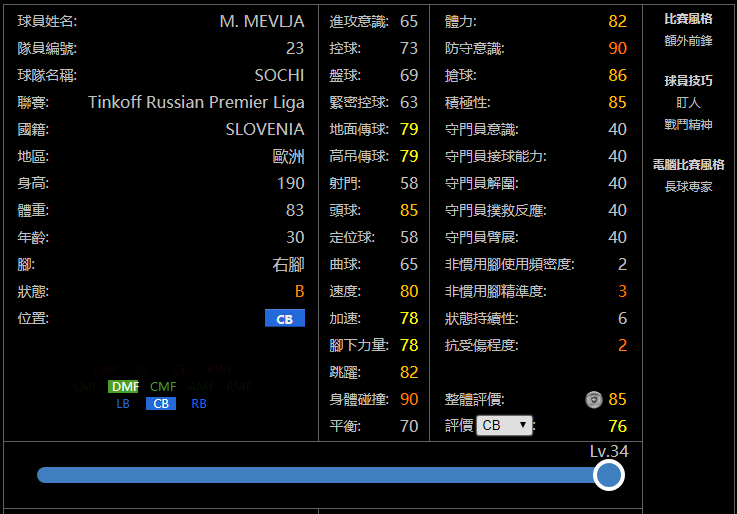Open the 評價 position dropdown showing CB
The height and width of the screenshot is (514, 737).
point(504,426)
